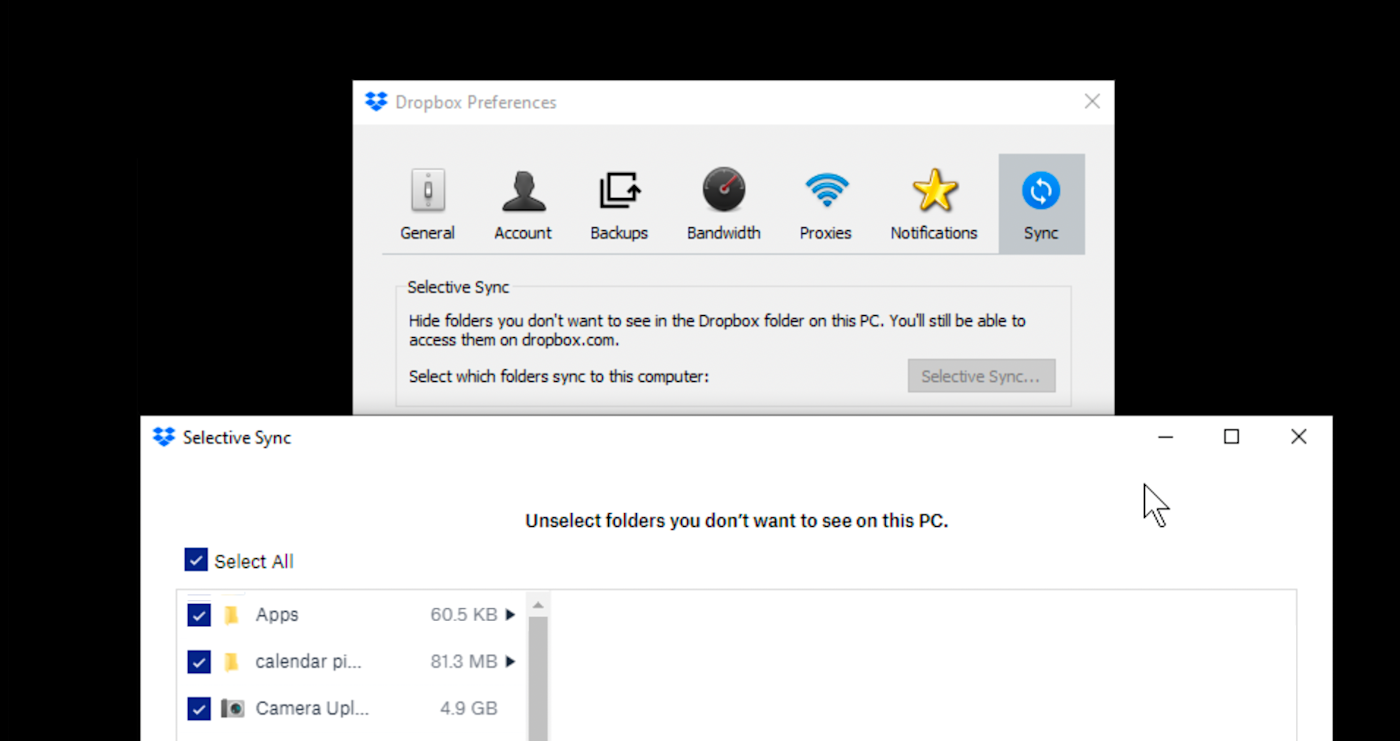Expand the Apps folder arrow
Viewport: 1400px width, 741px height.
(510, 615)
